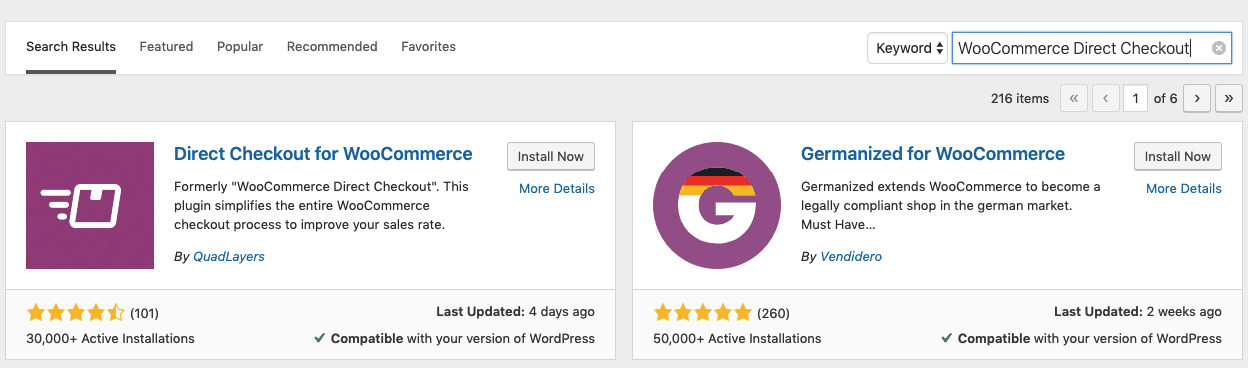Viewport: 1248px width, 368px height.
Task: Open the Favorites tab
Action: pos(428,47)
